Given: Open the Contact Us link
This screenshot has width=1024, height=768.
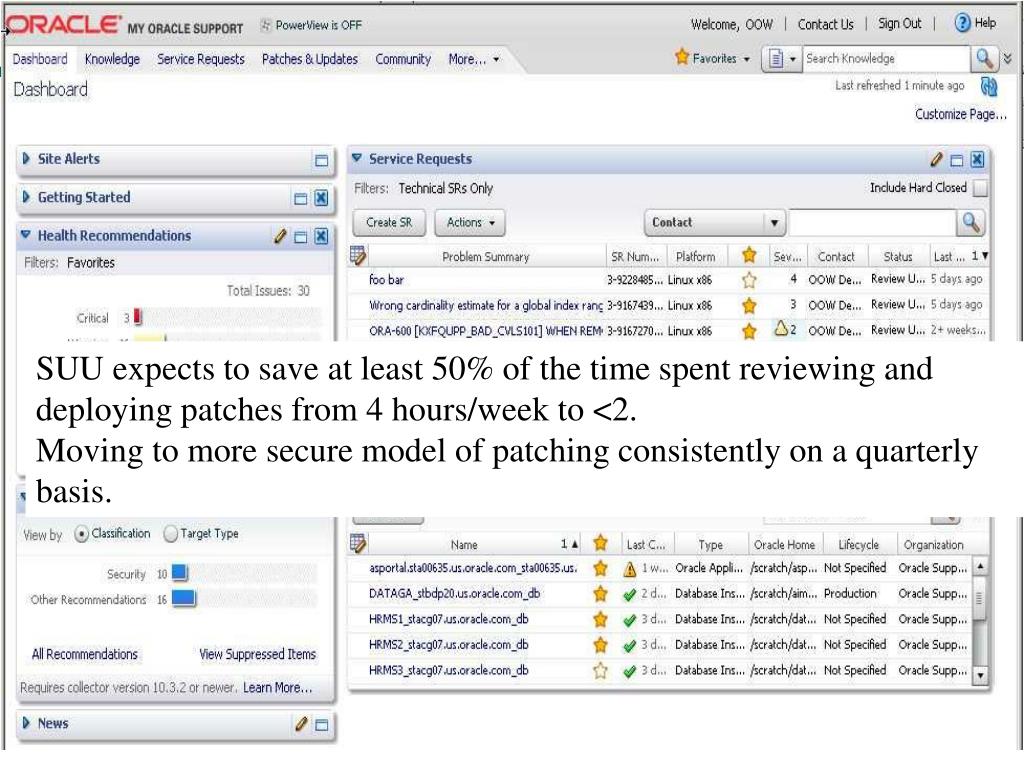Looking at the screenshot, I should pos(825,24).
